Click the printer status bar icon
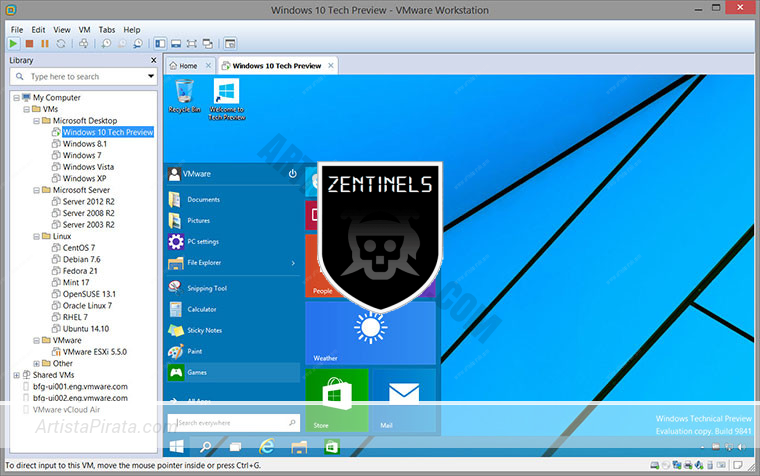 click(688, 465)
